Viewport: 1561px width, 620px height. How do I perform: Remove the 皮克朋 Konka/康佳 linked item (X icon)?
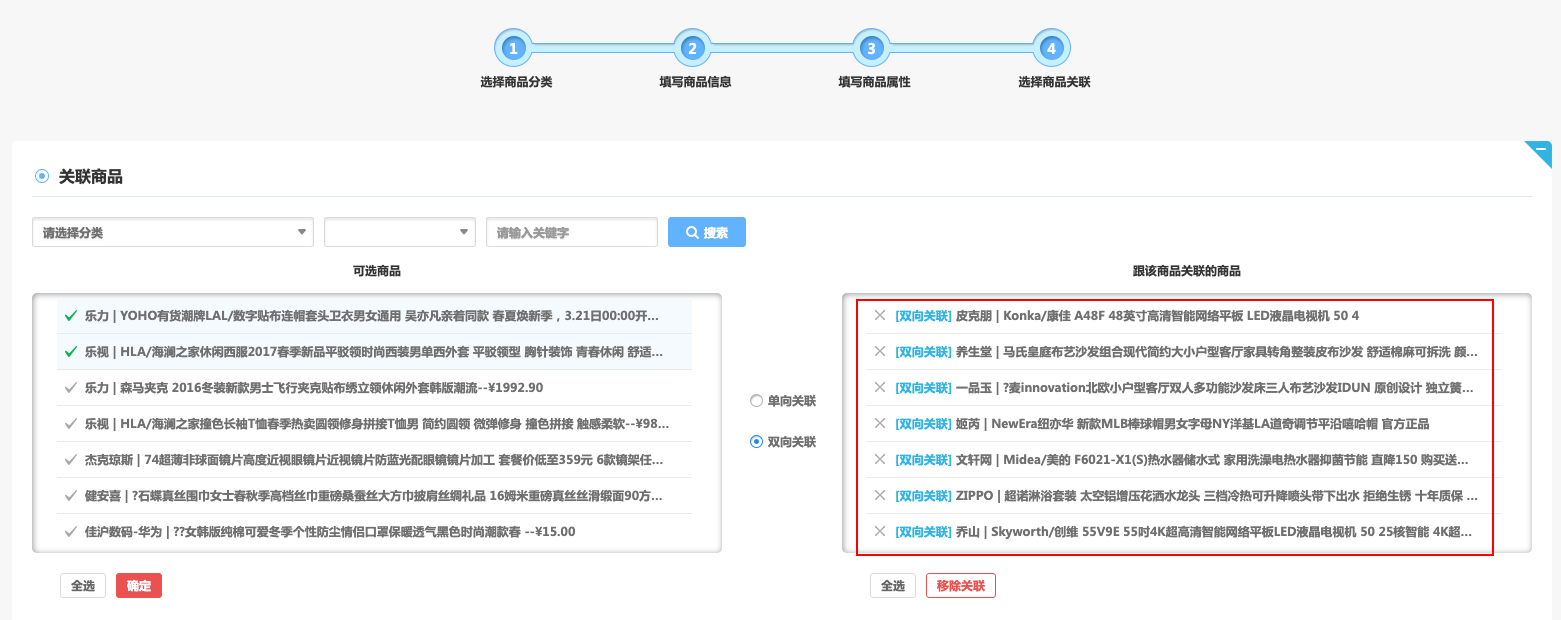pyautogui.click(x=880, y=315)
